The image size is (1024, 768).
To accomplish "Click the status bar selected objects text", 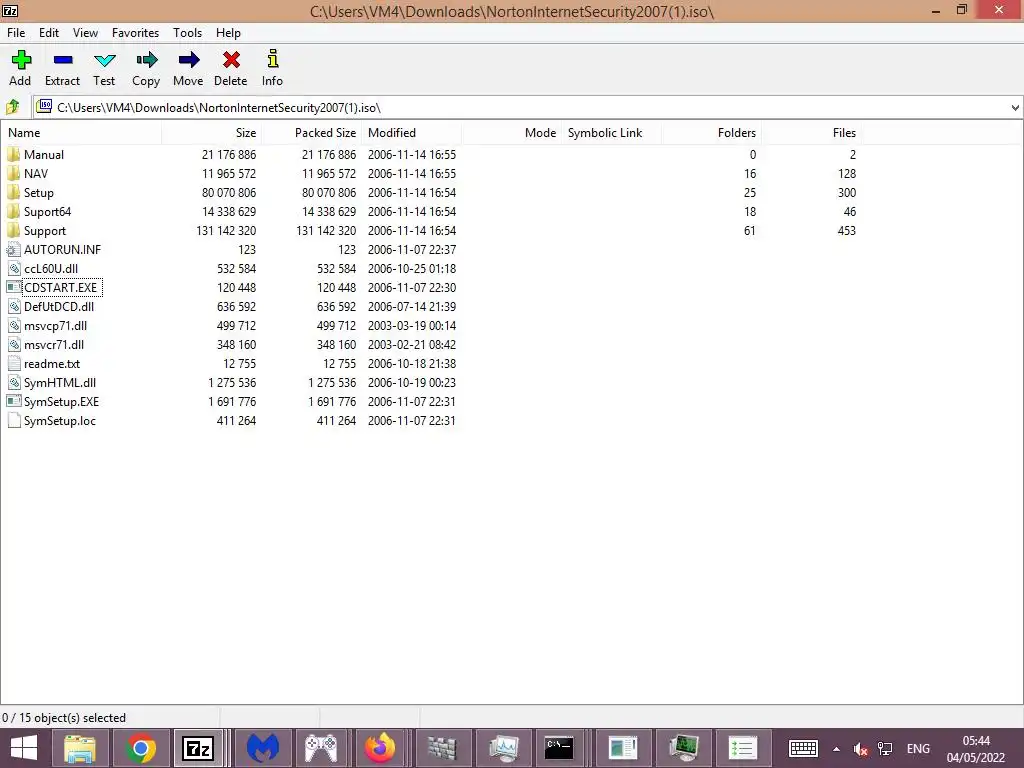I will coord(64,718).
